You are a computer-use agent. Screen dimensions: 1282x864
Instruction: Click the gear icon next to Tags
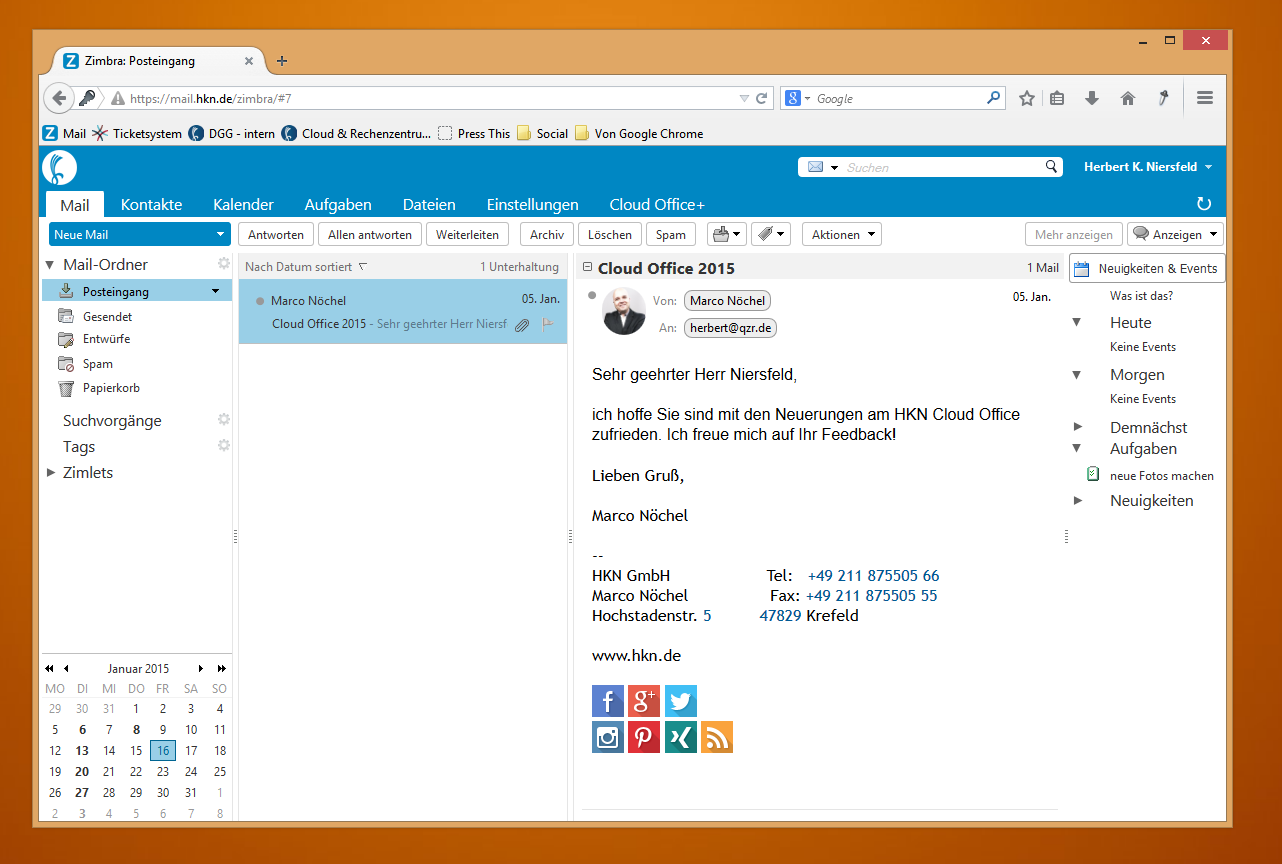224,446
